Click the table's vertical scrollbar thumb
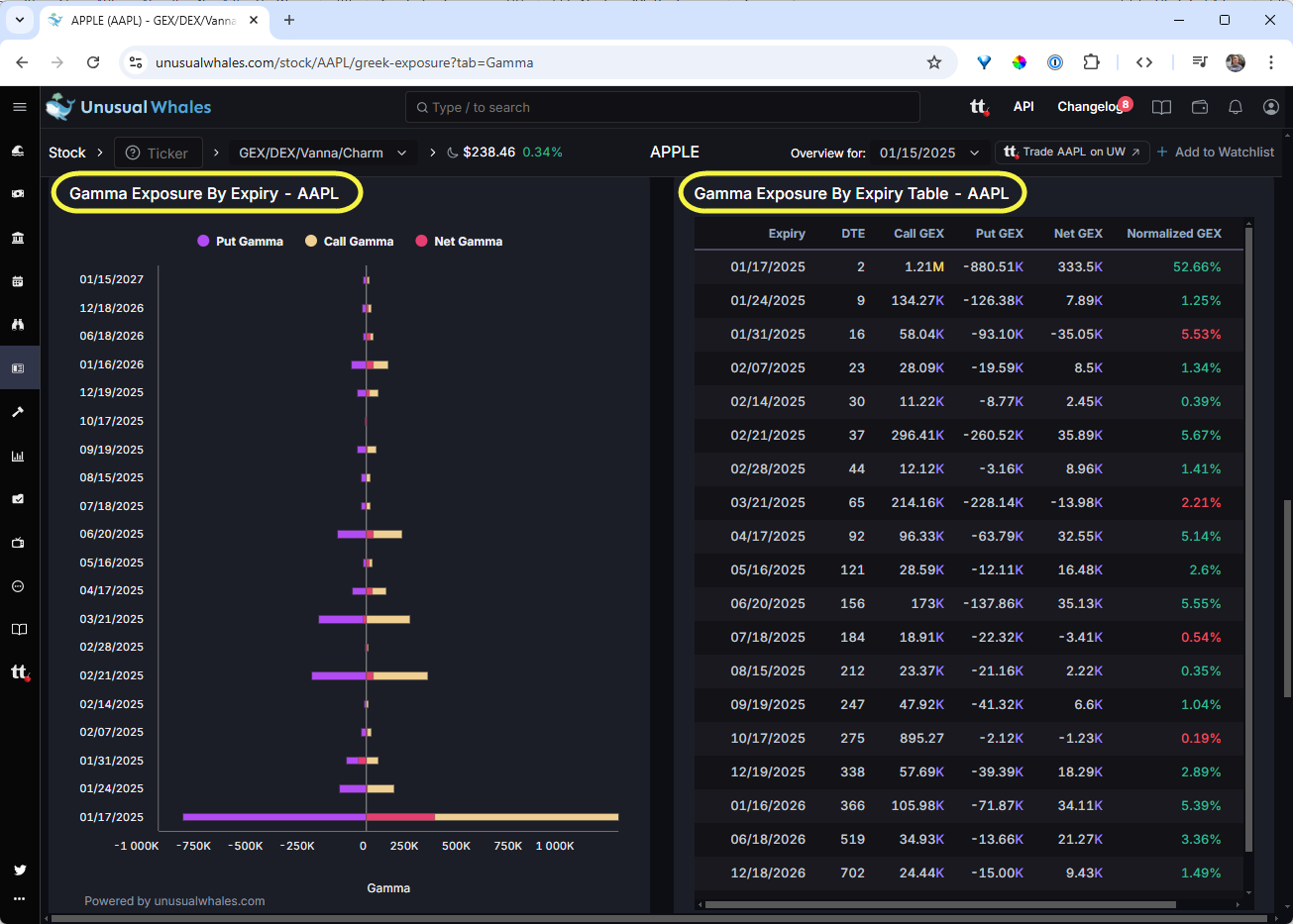 coord(1247,540)
